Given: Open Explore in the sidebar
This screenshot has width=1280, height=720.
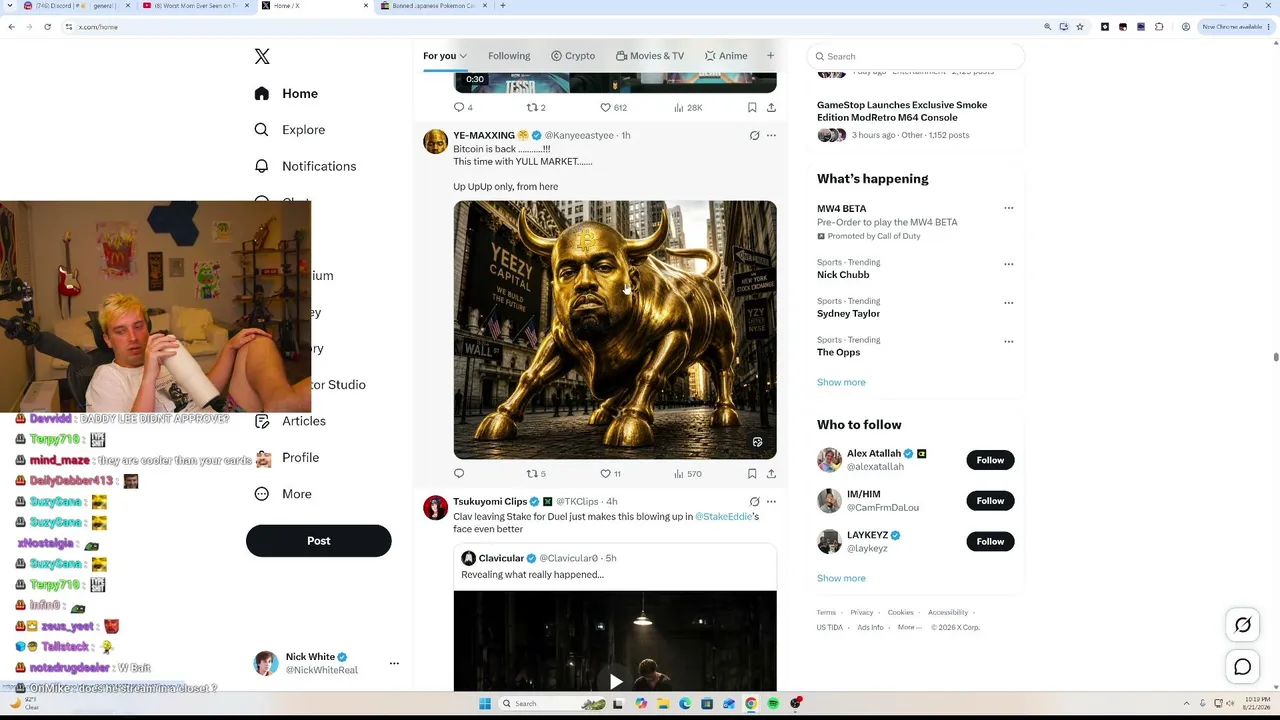Looking at the screenshot, I should pyautogui.click(x=290, y=130).
